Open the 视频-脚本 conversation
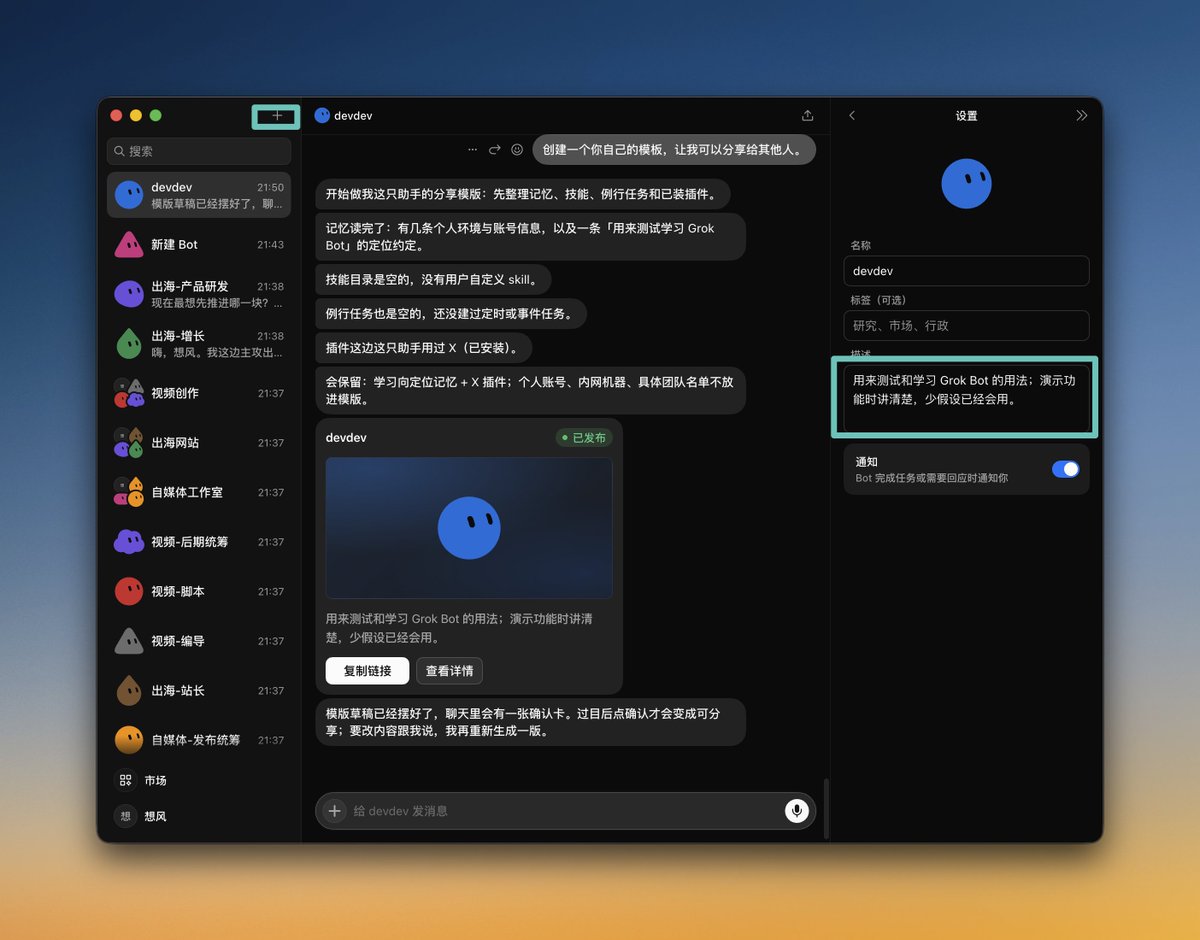This screenshot has height=940, width=1200. 199,591
